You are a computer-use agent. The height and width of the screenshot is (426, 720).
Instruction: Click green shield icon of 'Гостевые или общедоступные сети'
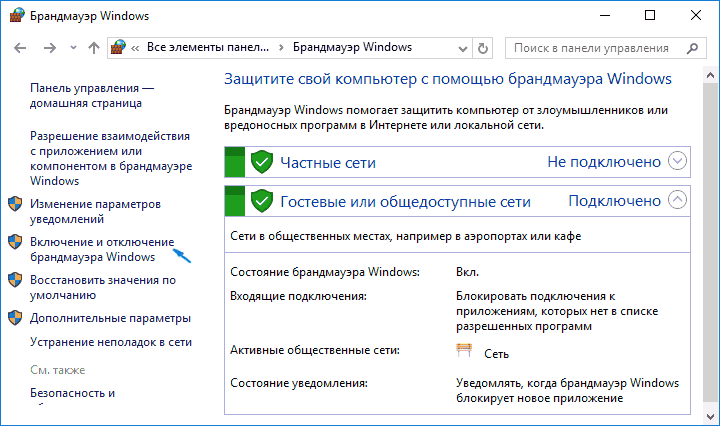click(262, 201)
